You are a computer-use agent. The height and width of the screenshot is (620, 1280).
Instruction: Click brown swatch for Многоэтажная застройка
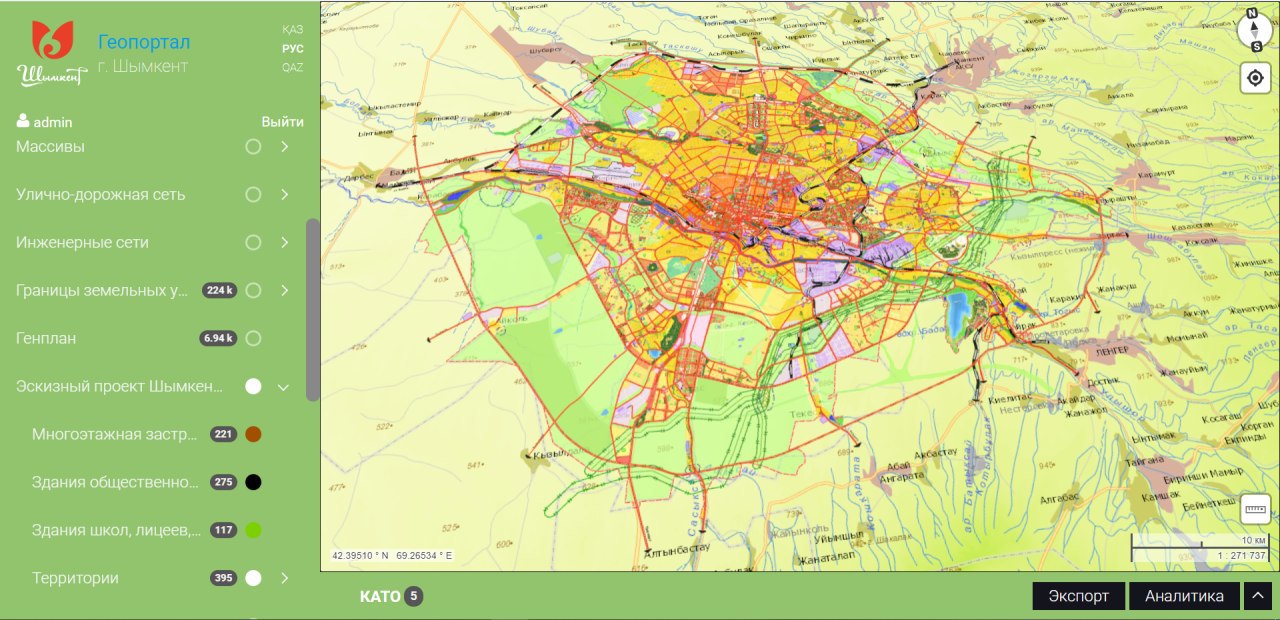pyautogui.click(x=253, y=434)
